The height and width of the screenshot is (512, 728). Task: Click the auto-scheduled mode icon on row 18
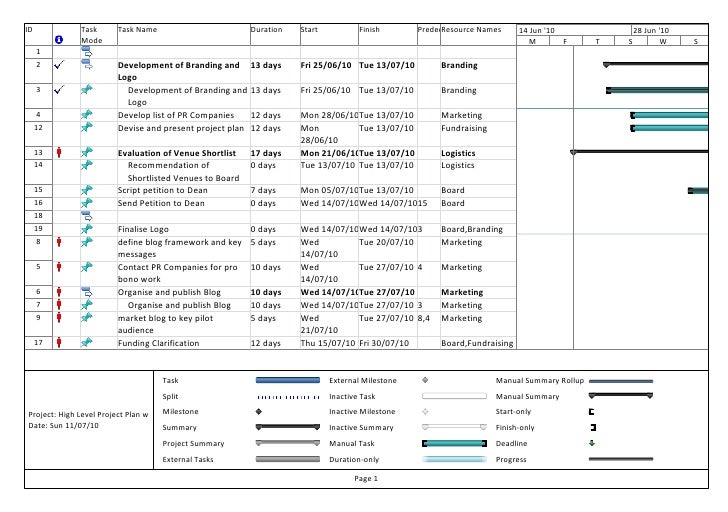pyautogui.click(x=87, y=216)
